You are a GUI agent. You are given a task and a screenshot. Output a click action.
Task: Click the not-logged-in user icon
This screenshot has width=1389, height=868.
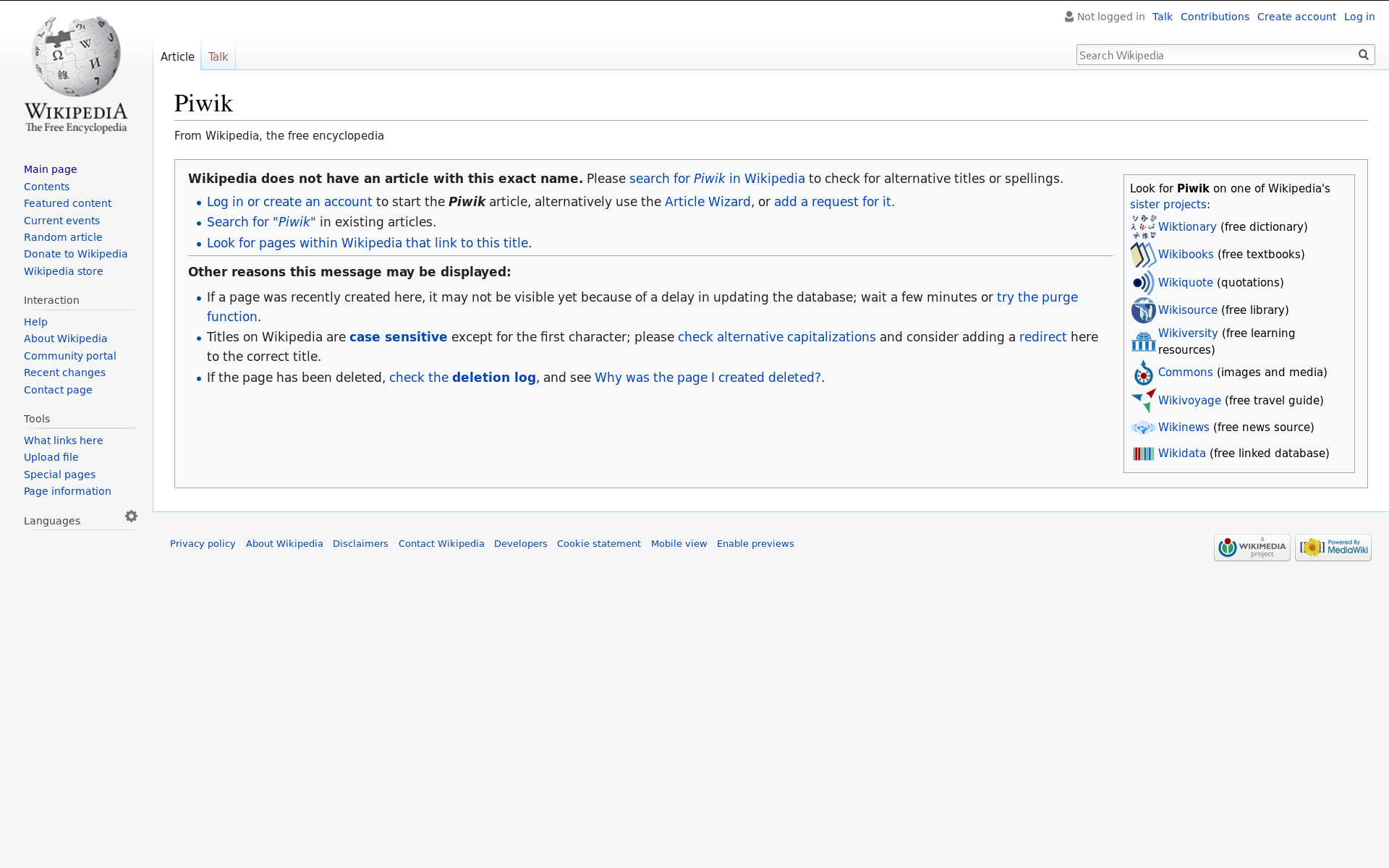pyautogui.click(x=1069, y=17)
